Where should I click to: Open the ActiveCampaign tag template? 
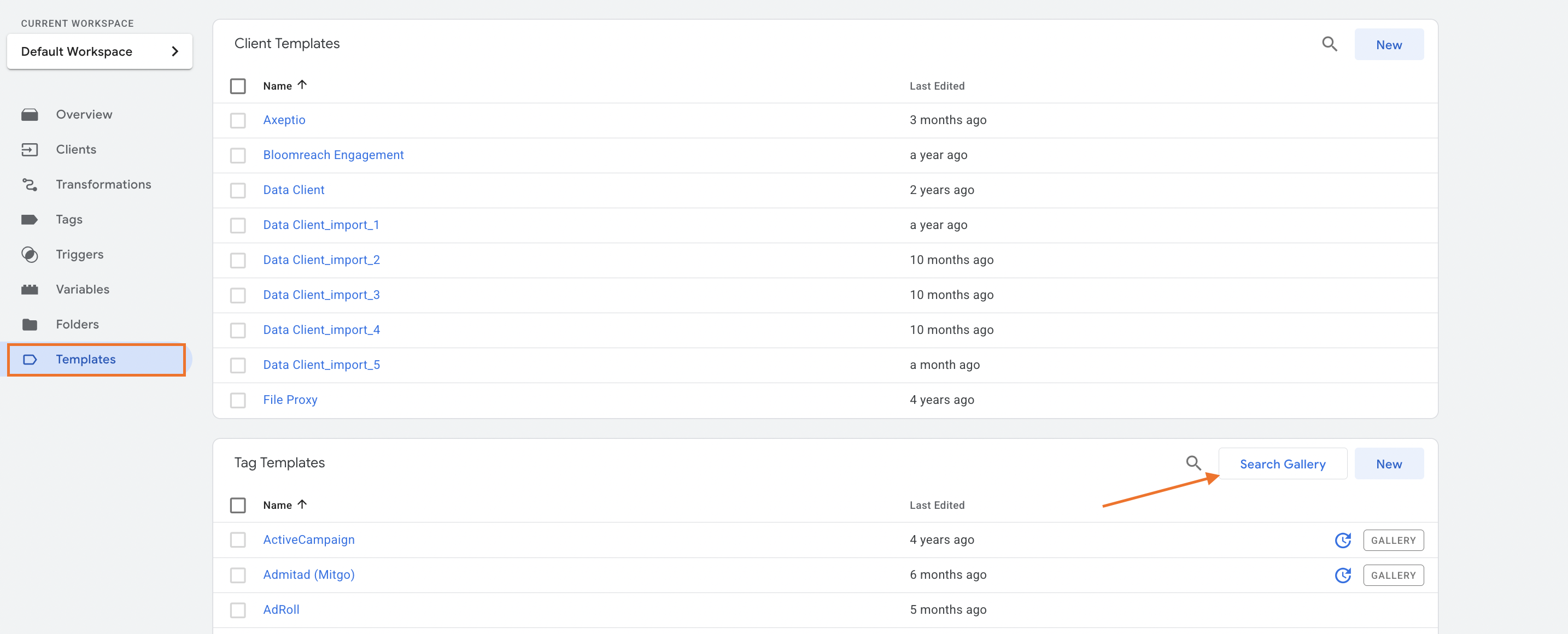tap(308, 539)
